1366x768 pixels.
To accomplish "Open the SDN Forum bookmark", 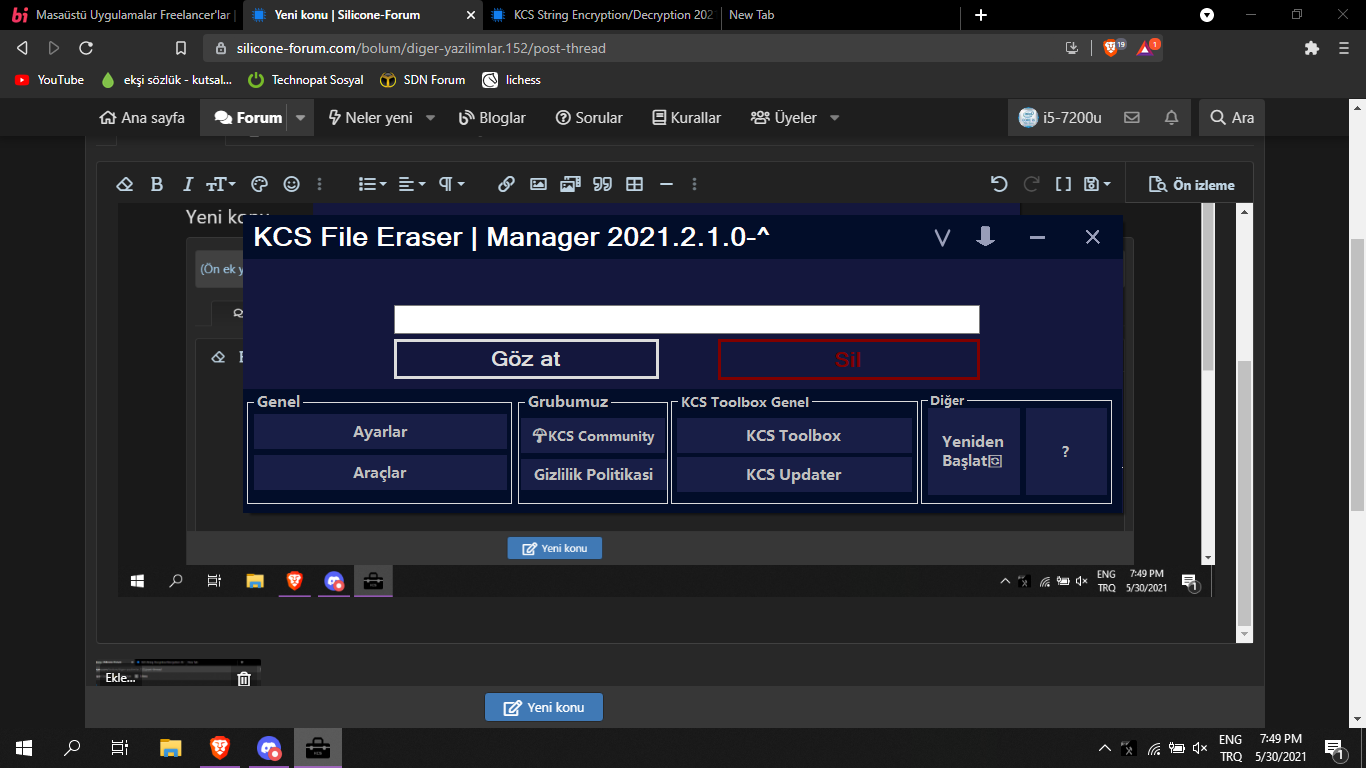I will 423,80.
